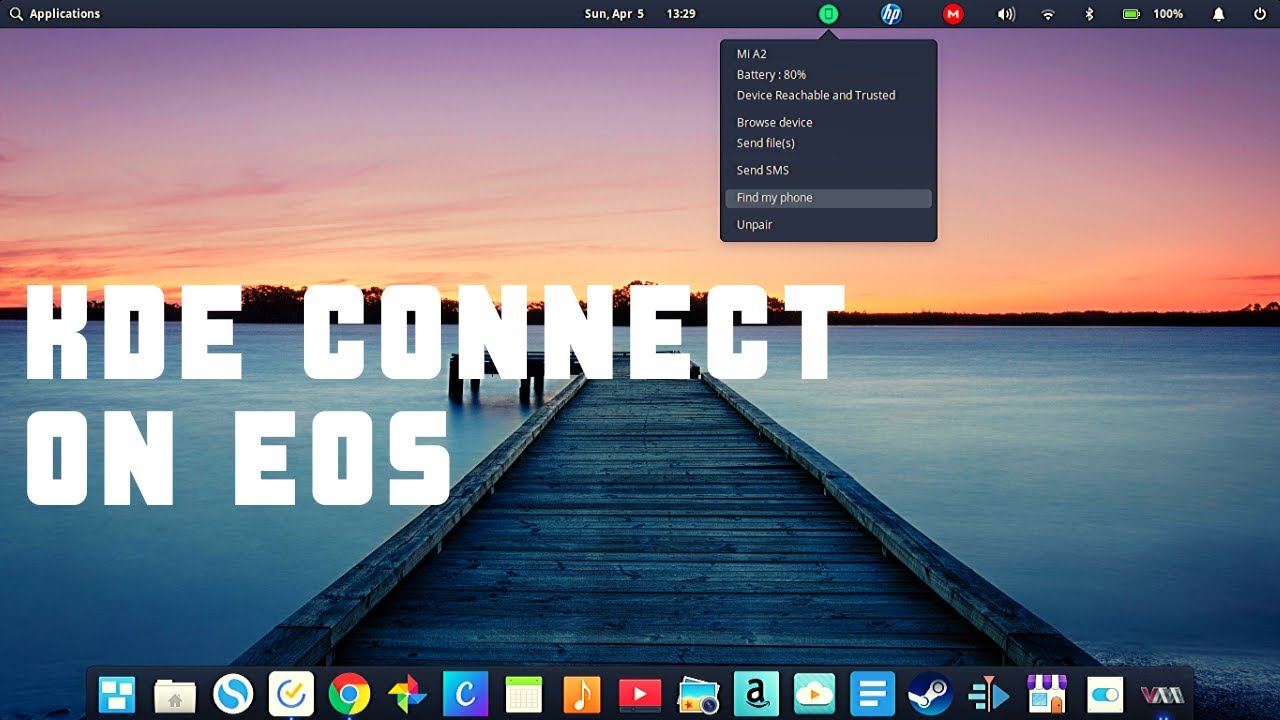
Task: Open the red MEGA tray icon
Action: pos(953,14)
